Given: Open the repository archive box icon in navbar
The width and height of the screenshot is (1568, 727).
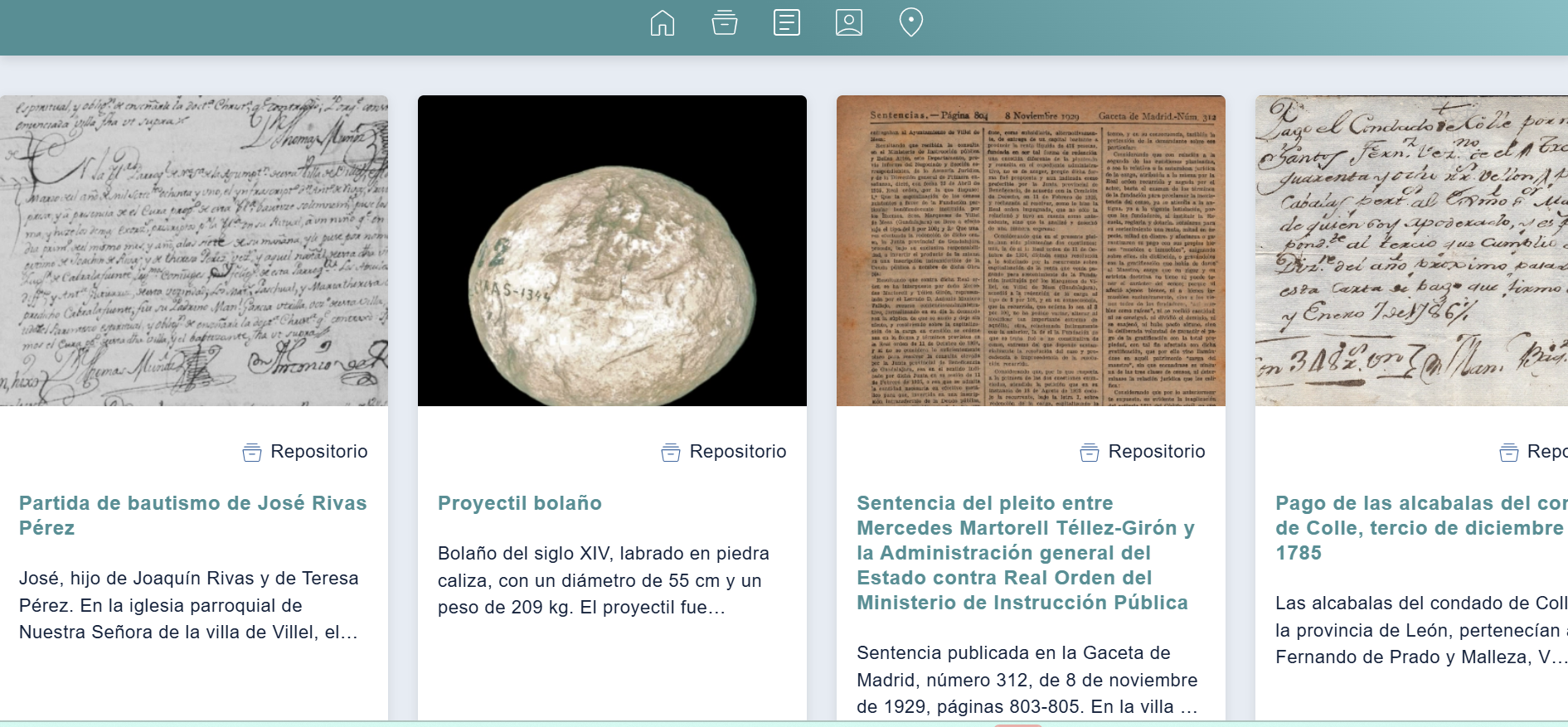Looking at the screenshot, I should click(724, 22).
